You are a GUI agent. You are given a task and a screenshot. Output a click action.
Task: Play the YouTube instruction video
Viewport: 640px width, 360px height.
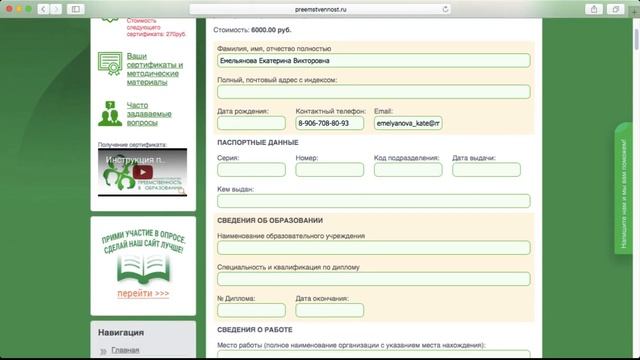click(142, 172)
